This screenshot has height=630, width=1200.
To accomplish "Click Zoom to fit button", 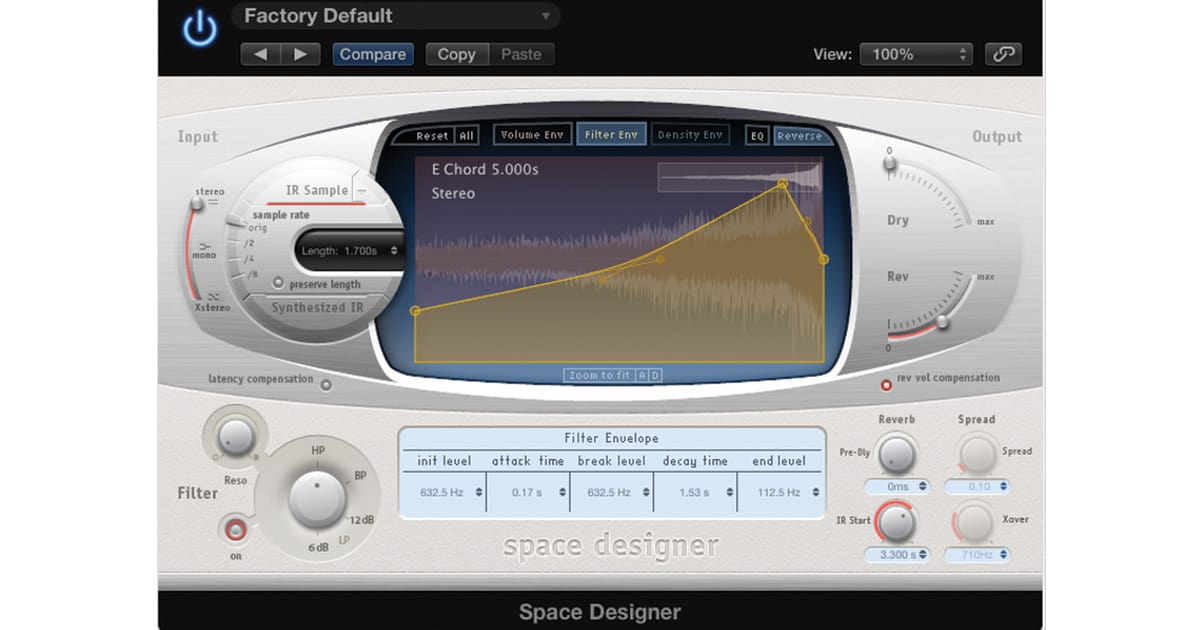I will click(x=600, y=375).
